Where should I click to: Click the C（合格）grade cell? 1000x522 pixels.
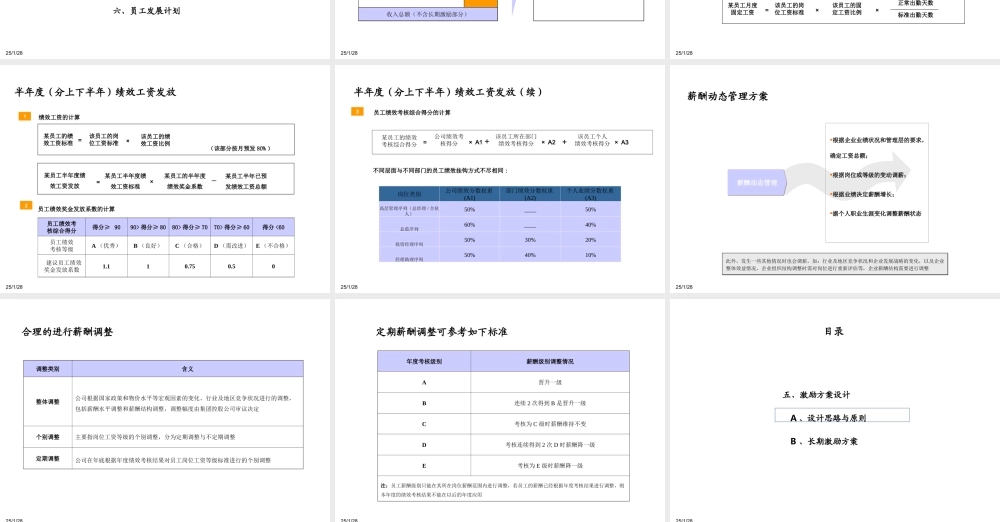(x=189, y=246)
